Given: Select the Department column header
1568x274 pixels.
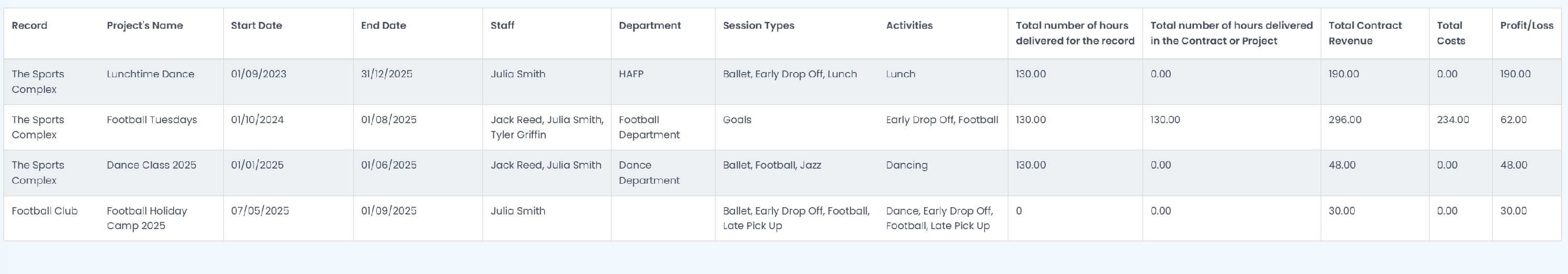Looking at the screenshot, I should (x=650, y=26).
